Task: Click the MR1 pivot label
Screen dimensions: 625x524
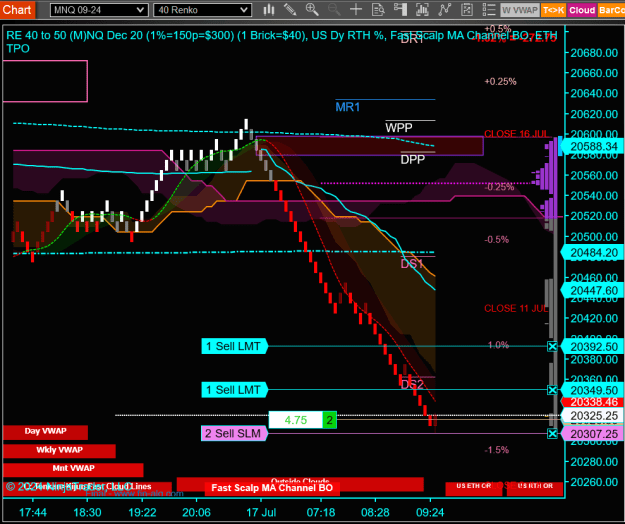Action: point(348,107)
